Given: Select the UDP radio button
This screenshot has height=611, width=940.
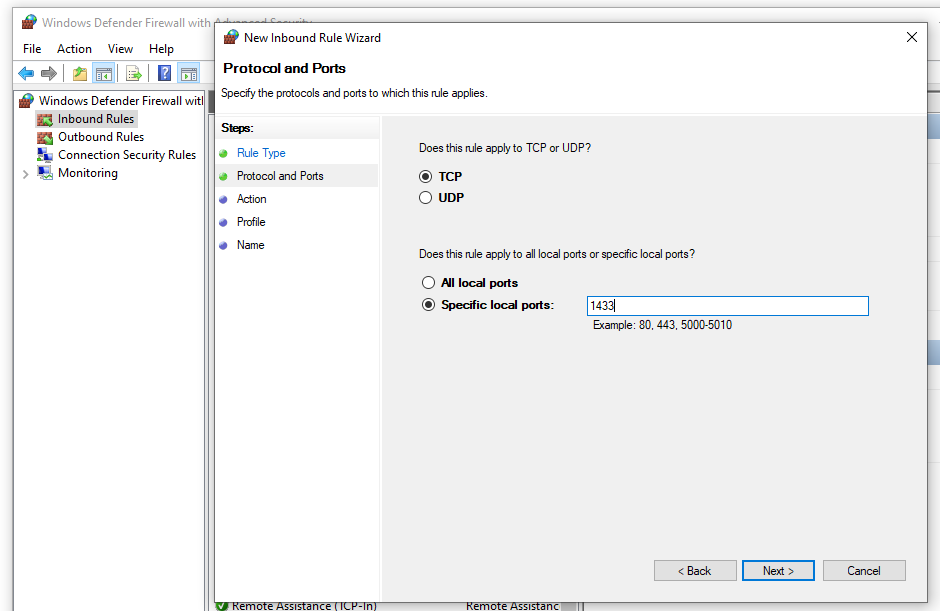Looking at the screenshot, I should 426,197.
